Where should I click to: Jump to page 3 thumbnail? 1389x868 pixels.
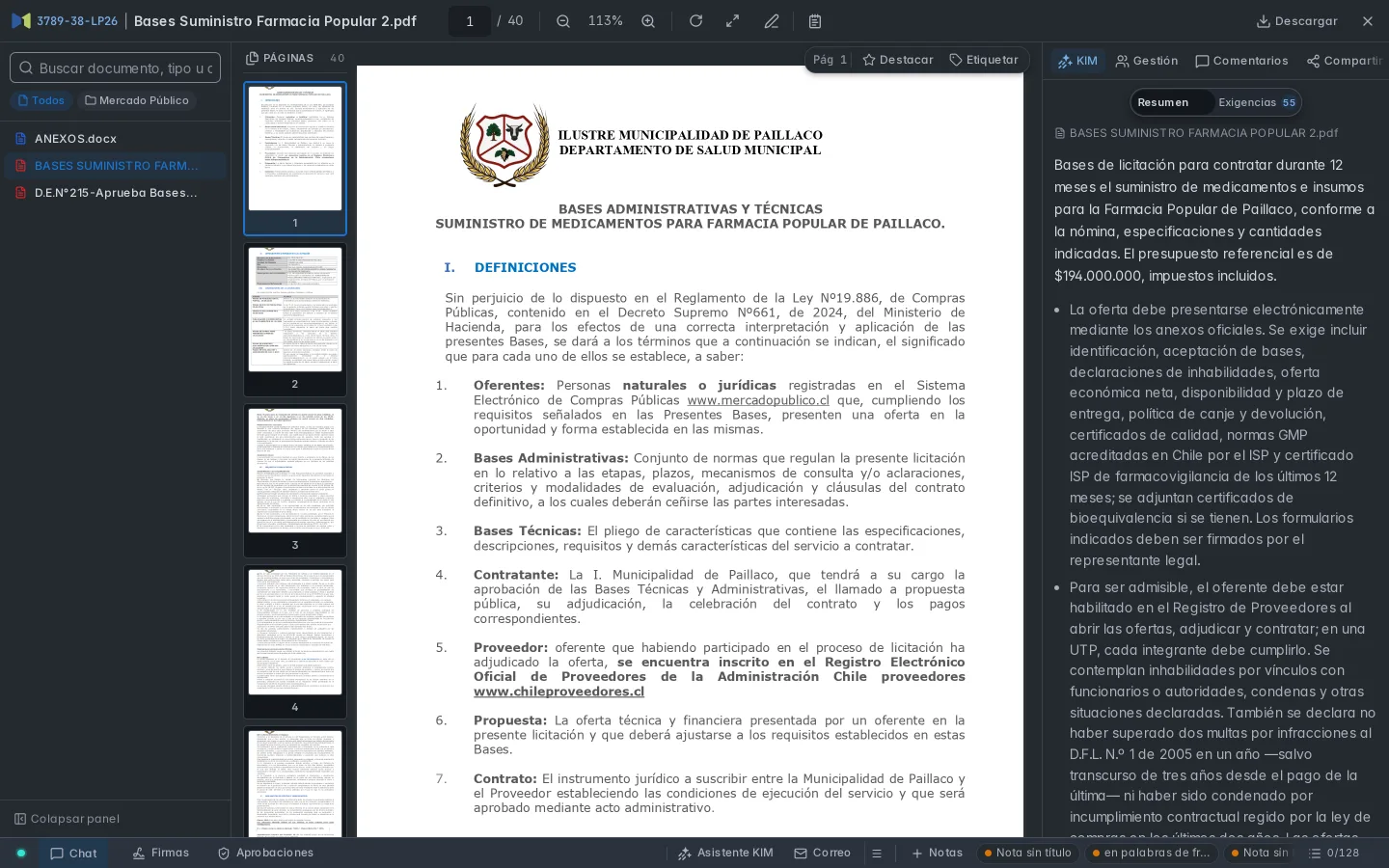point(295,480)
